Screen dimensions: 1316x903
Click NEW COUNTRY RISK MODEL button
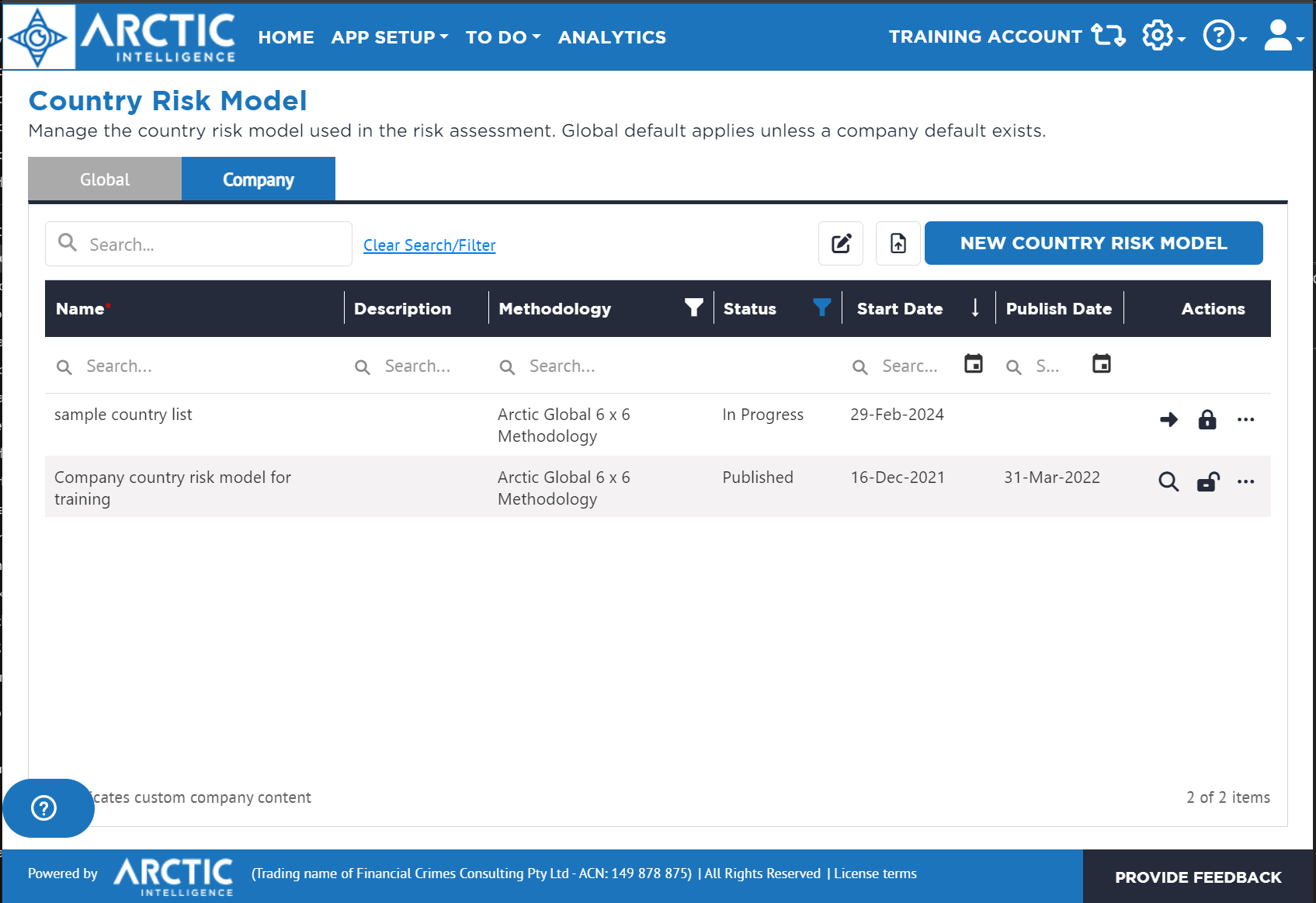(1093, 243)
